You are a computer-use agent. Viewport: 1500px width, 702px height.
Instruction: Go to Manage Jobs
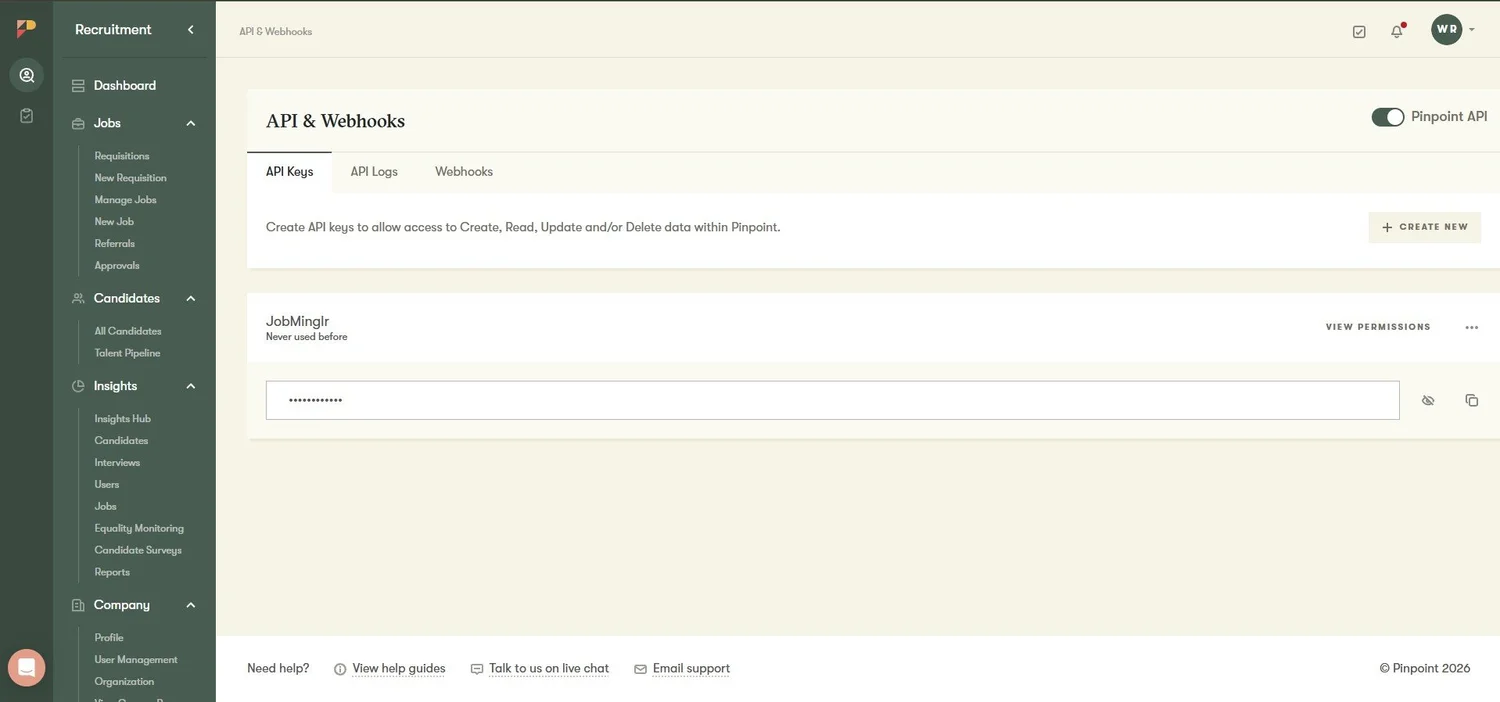pos(126,200)
